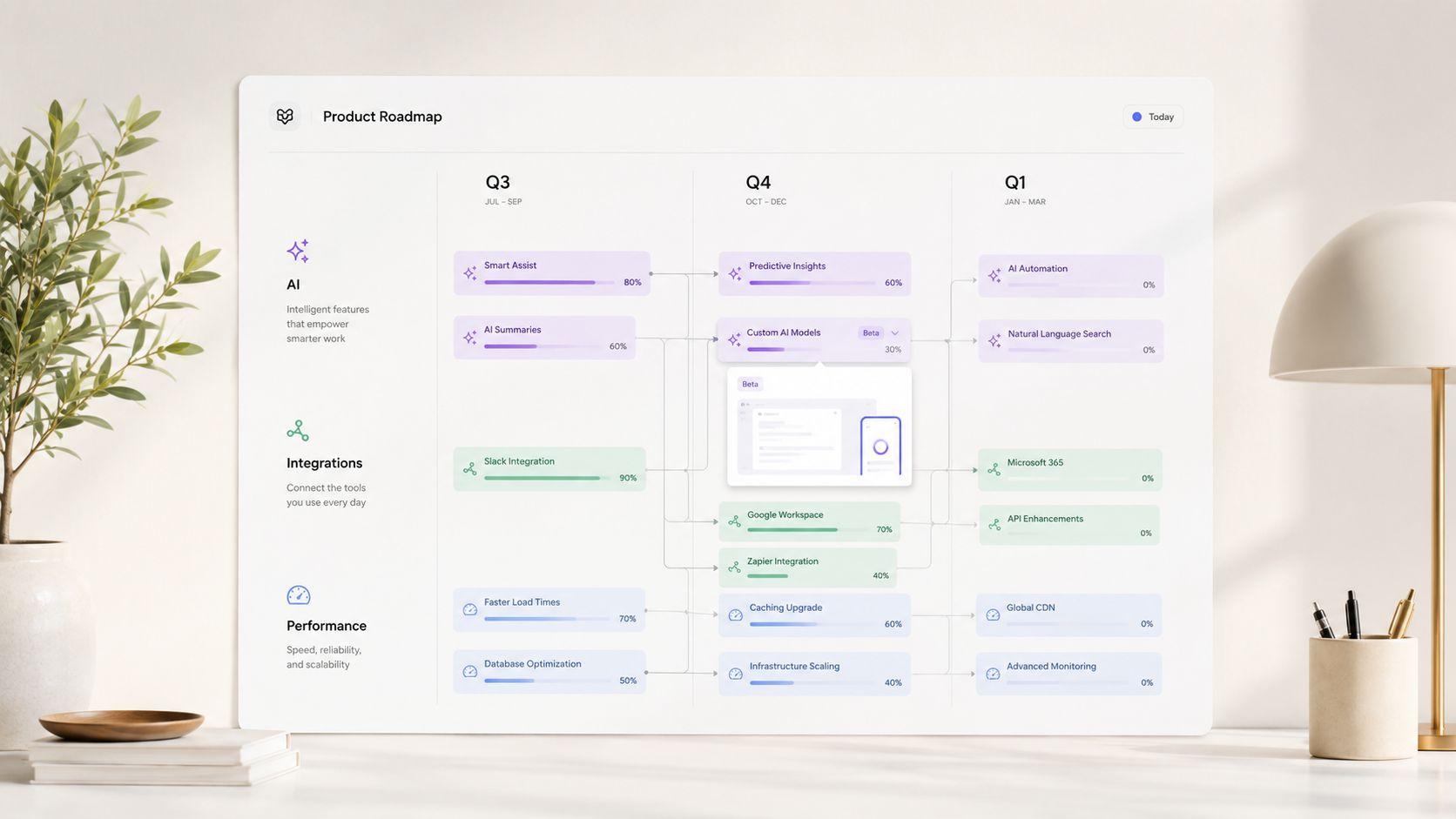Click the sparkle icon on Predictive Insights card
Image resolution: width=1456 pixels, height=819 pixels.
735,274
